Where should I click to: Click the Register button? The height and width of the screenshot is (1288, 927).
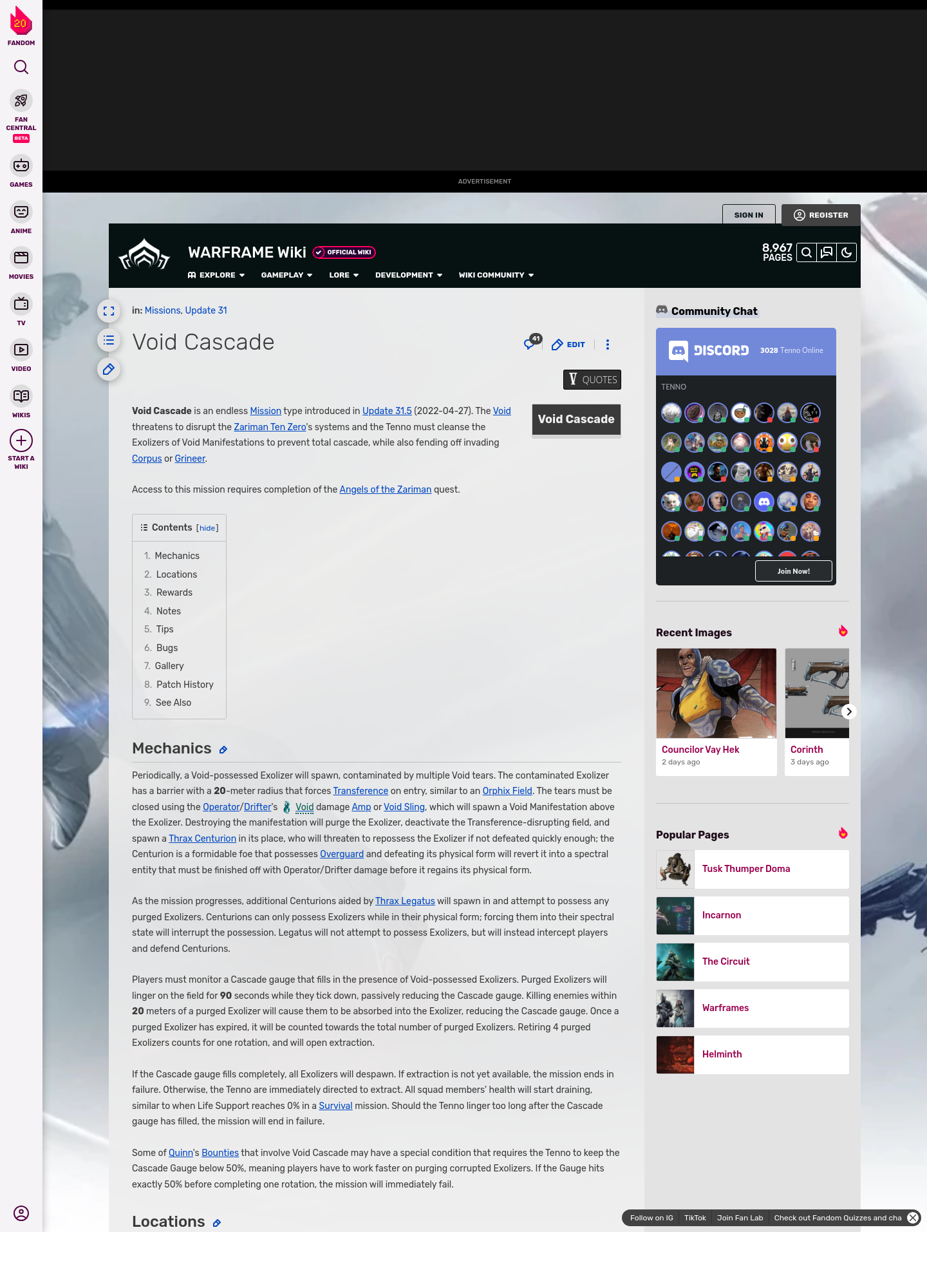(x=821, y=215)
